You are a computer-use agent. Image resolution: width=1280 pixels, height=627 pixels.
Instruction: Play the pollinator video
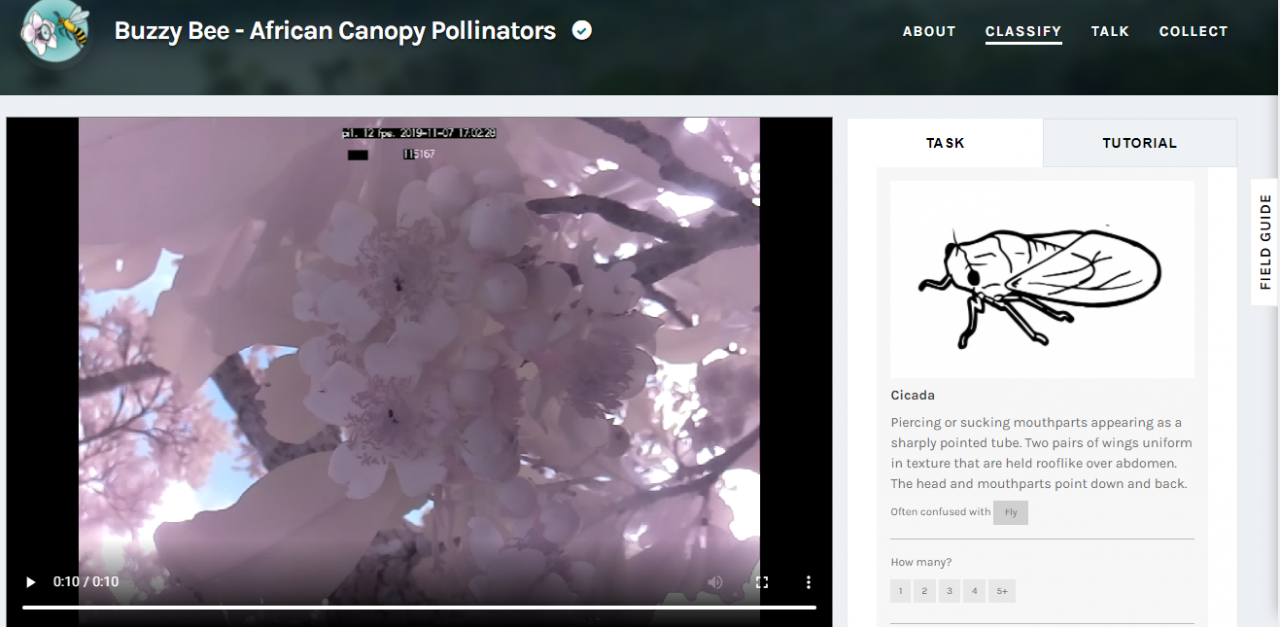[30, 582]
